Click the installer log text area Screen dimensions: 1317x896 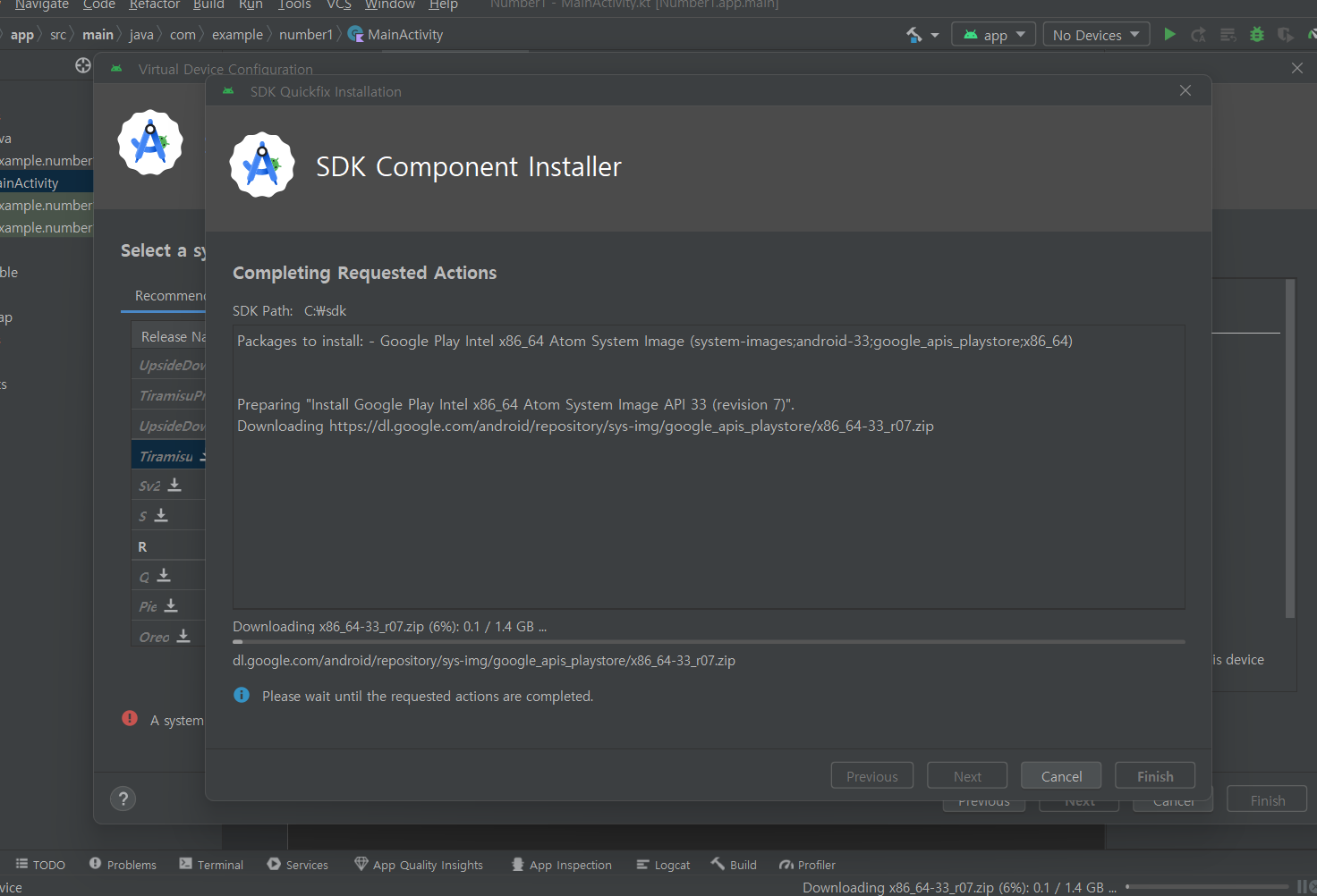pyautogui.click(x=709, y=467)
